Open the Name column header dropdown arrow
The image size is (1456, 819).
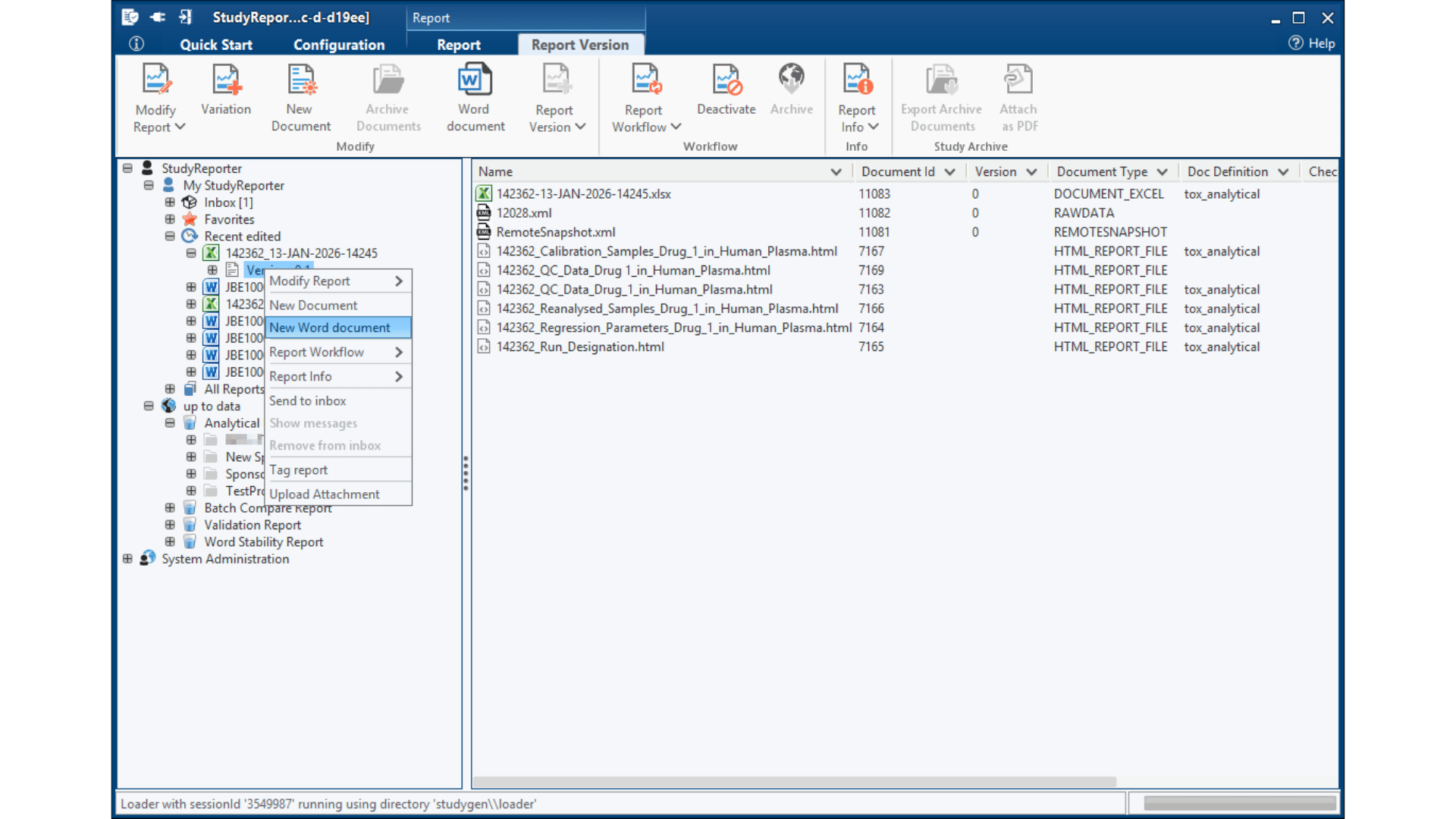click(836, 172)
